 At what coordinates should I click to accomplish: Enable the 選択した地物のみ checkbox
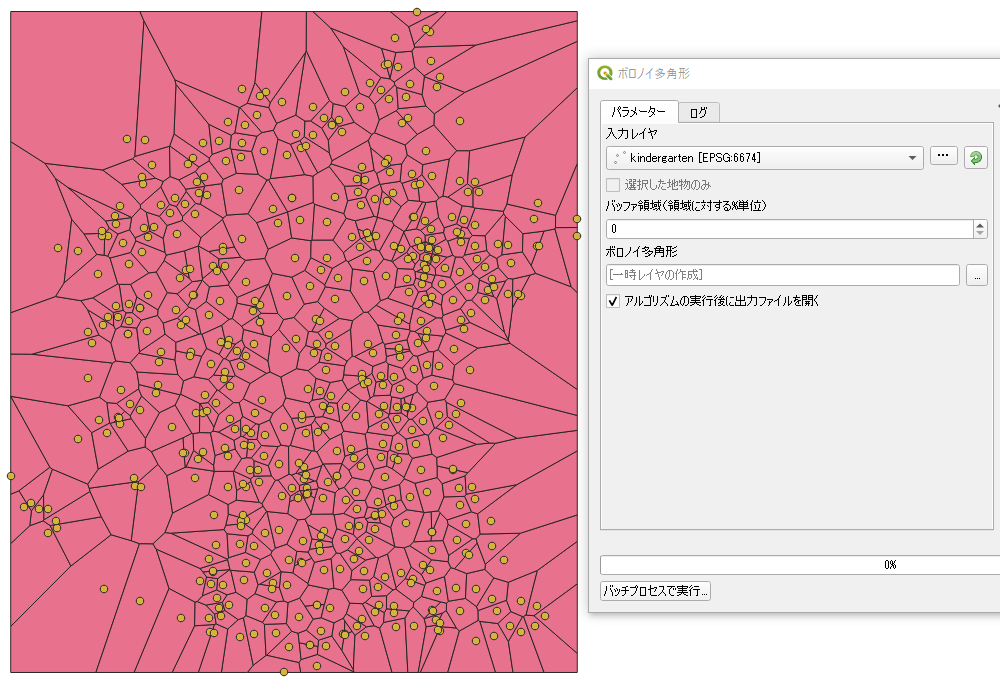pyautogui.click(x=613, y=185)
